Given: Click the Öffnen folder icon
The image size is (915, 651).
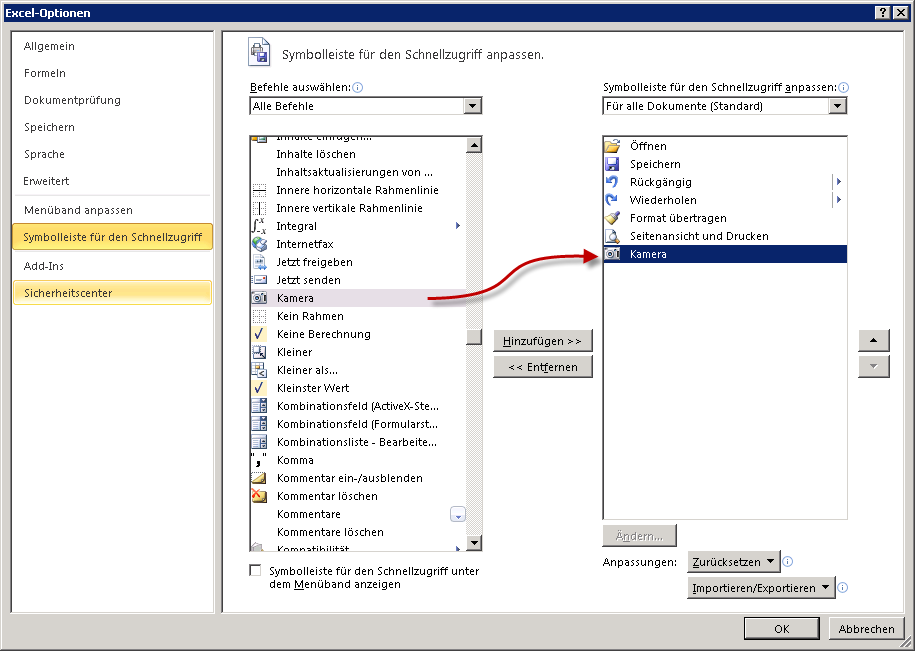Looking at the screenshot, I should tap(612, 146).
